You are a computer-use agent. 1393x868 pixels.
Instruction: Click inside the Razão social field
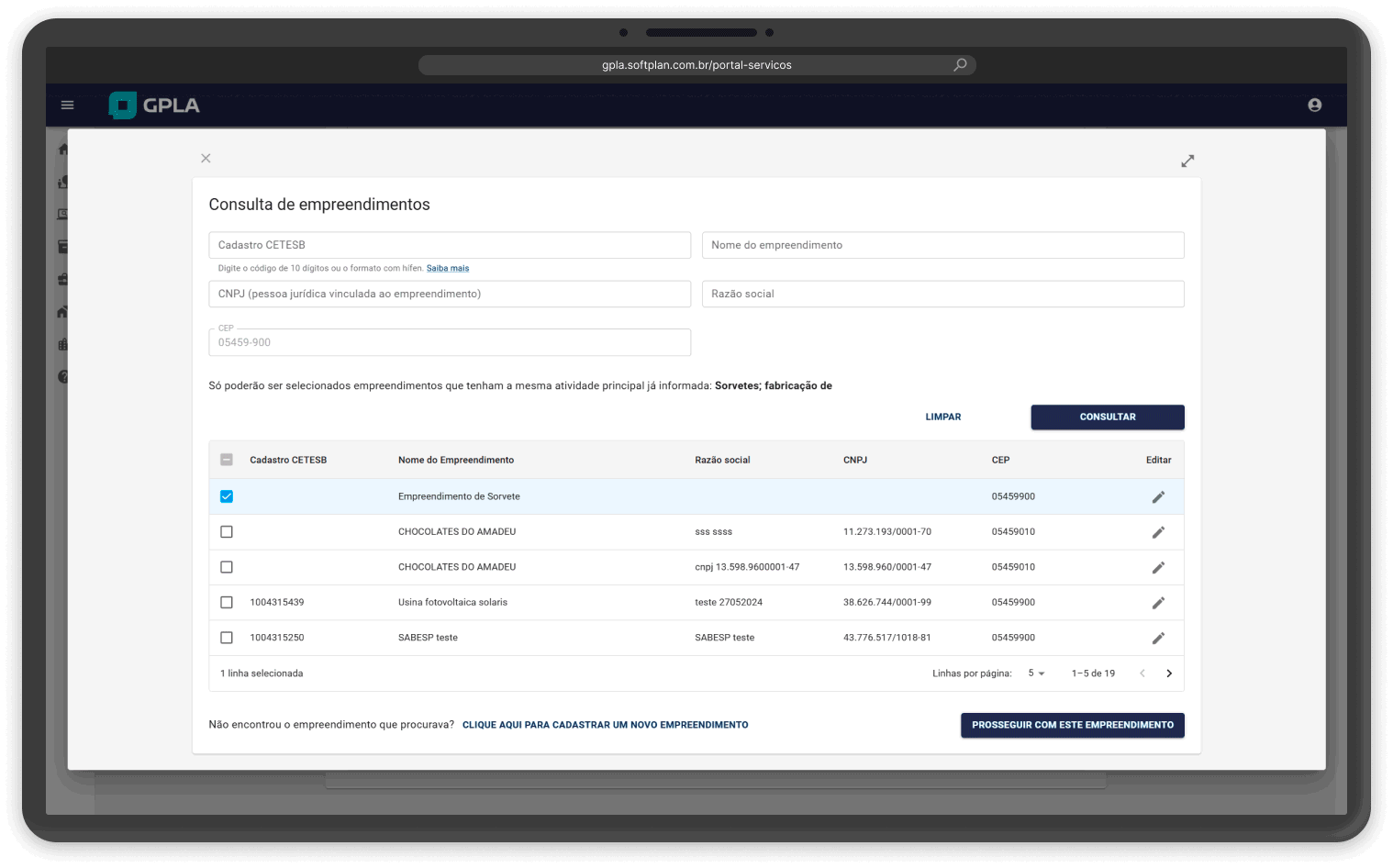click(942, 294)
